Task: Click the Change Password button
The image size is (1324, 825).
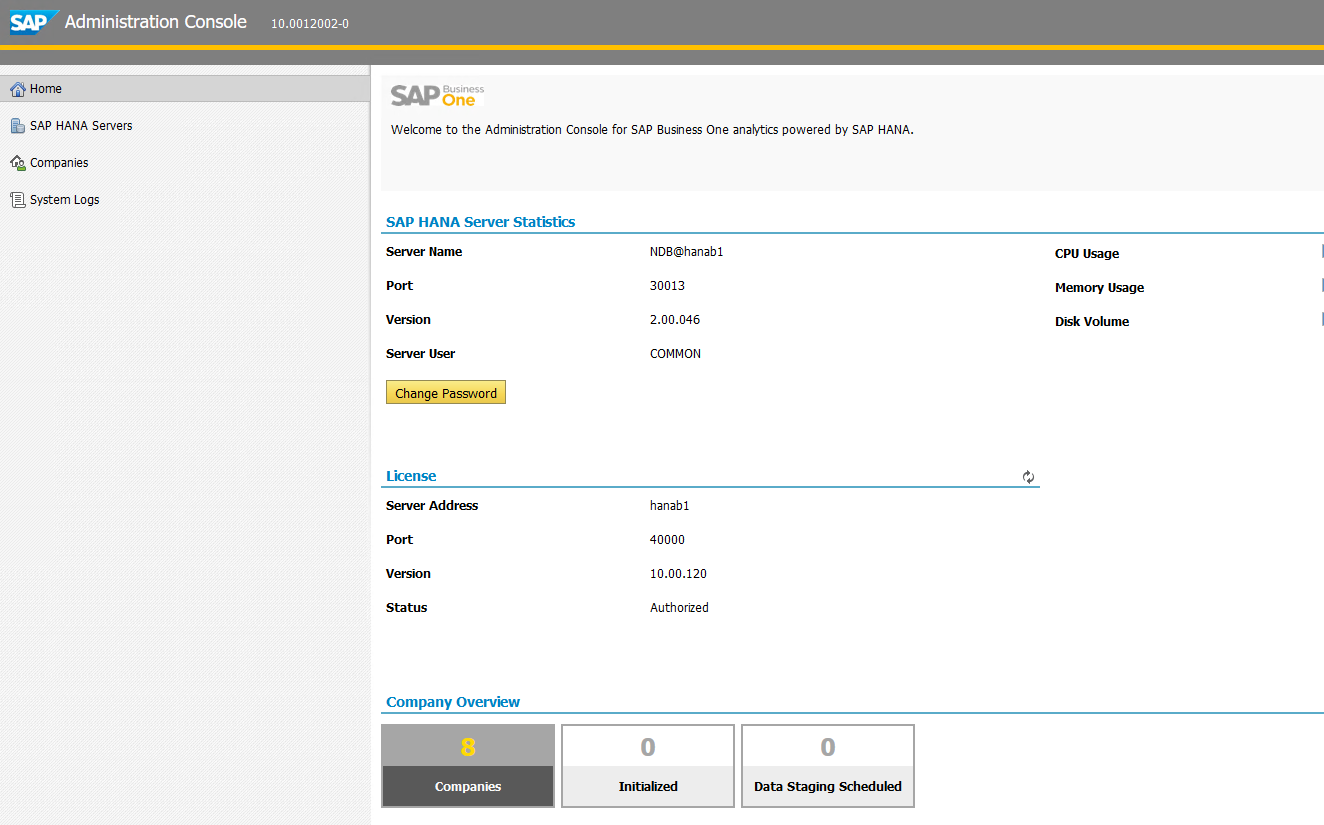Action: coord(446,393)
